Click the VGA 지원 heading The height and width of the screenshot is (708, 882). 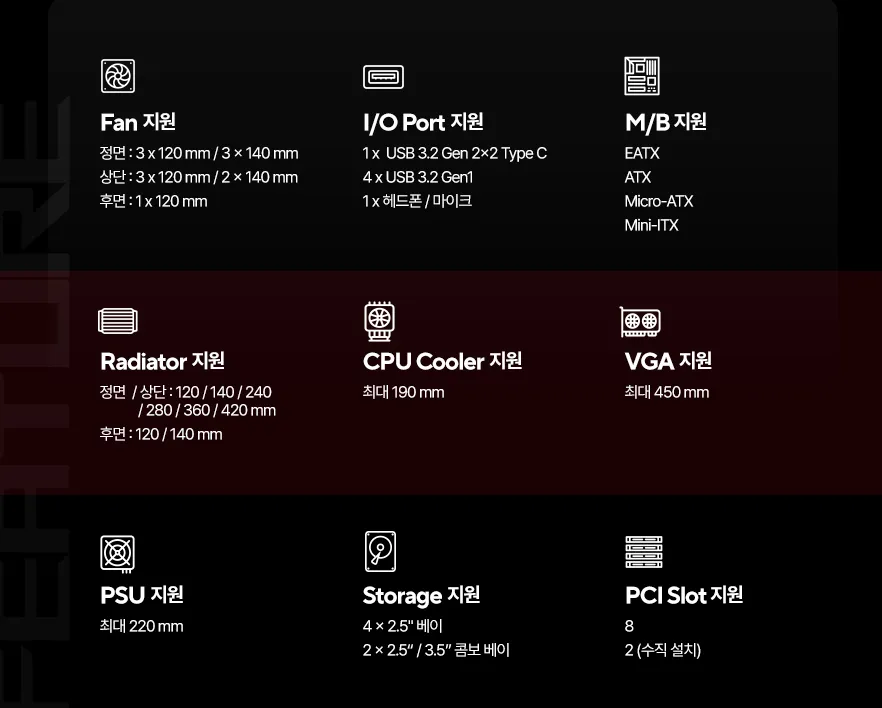click(668, 361)
